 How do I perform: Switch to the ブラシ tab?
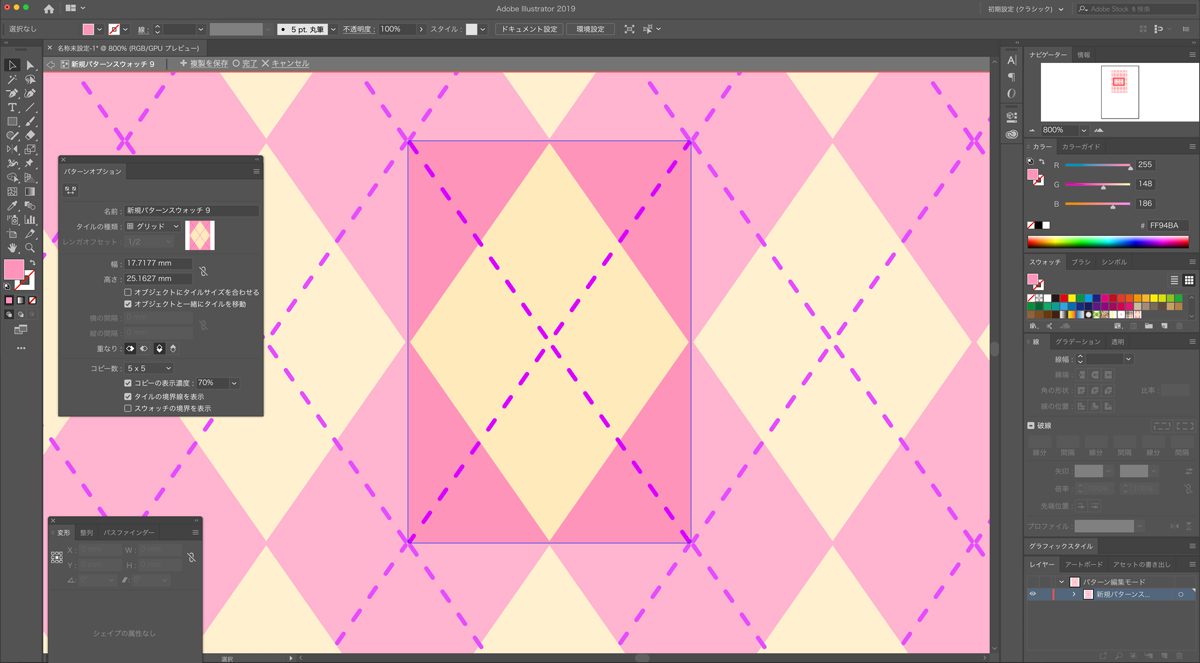click(1080, 262)
